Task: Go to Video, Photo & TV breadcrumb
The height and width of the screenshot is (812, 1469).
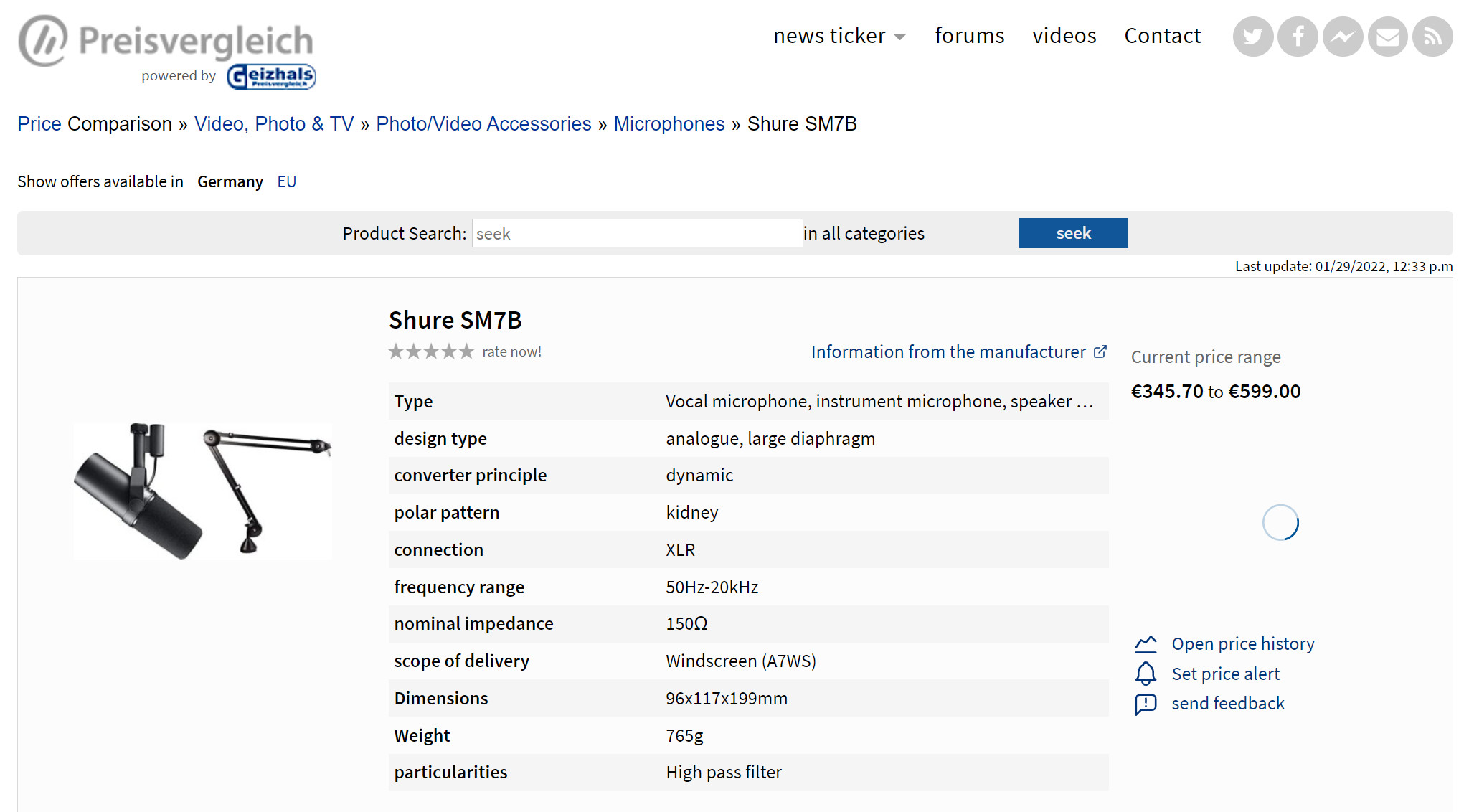Action: coord(274,124)
